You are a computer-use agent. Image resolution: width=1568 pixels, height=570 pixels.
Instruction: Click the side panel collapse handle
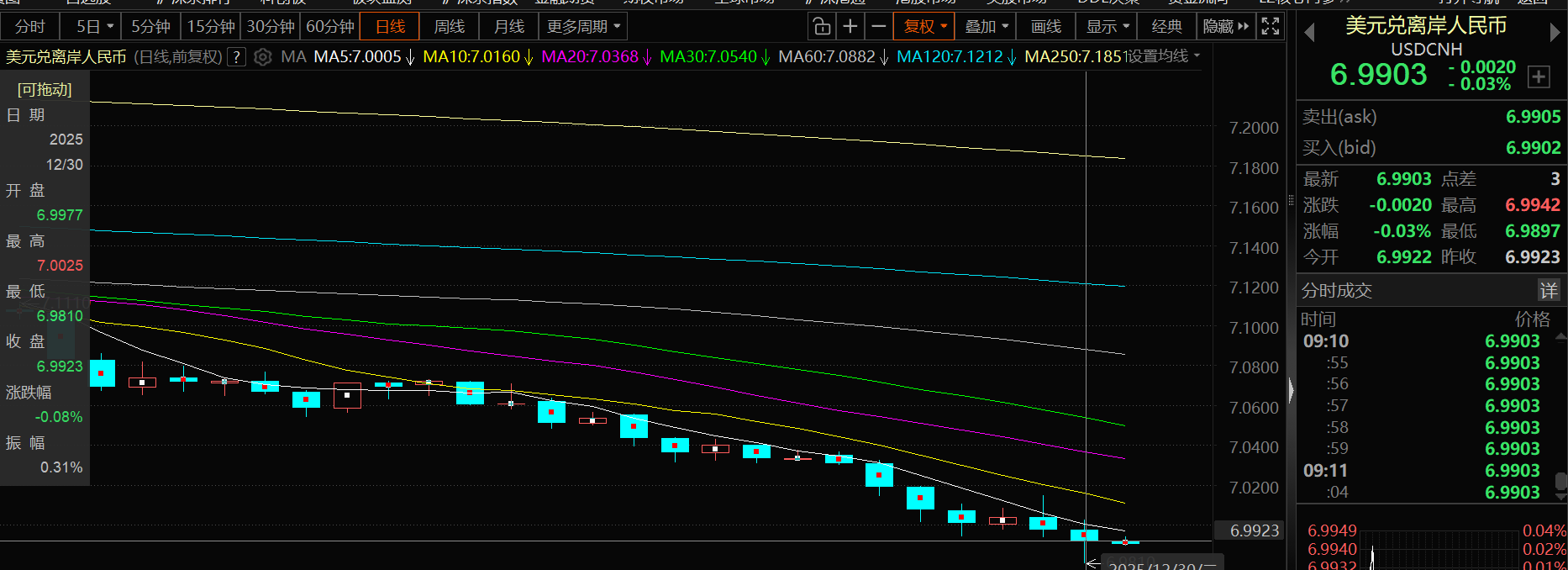[1291, 389]
